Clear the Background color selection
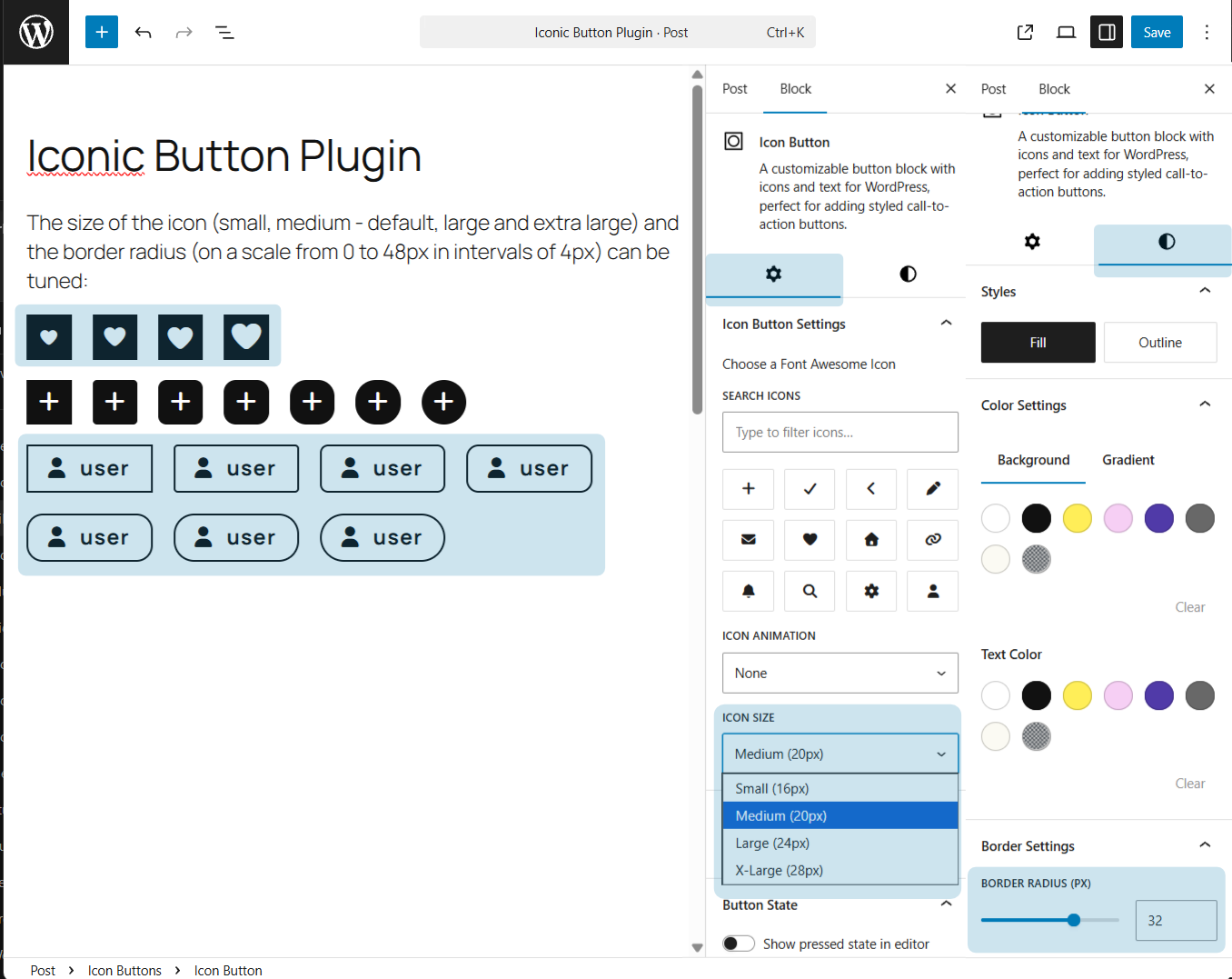1232x979 pixels. (x=1190, y=607)
